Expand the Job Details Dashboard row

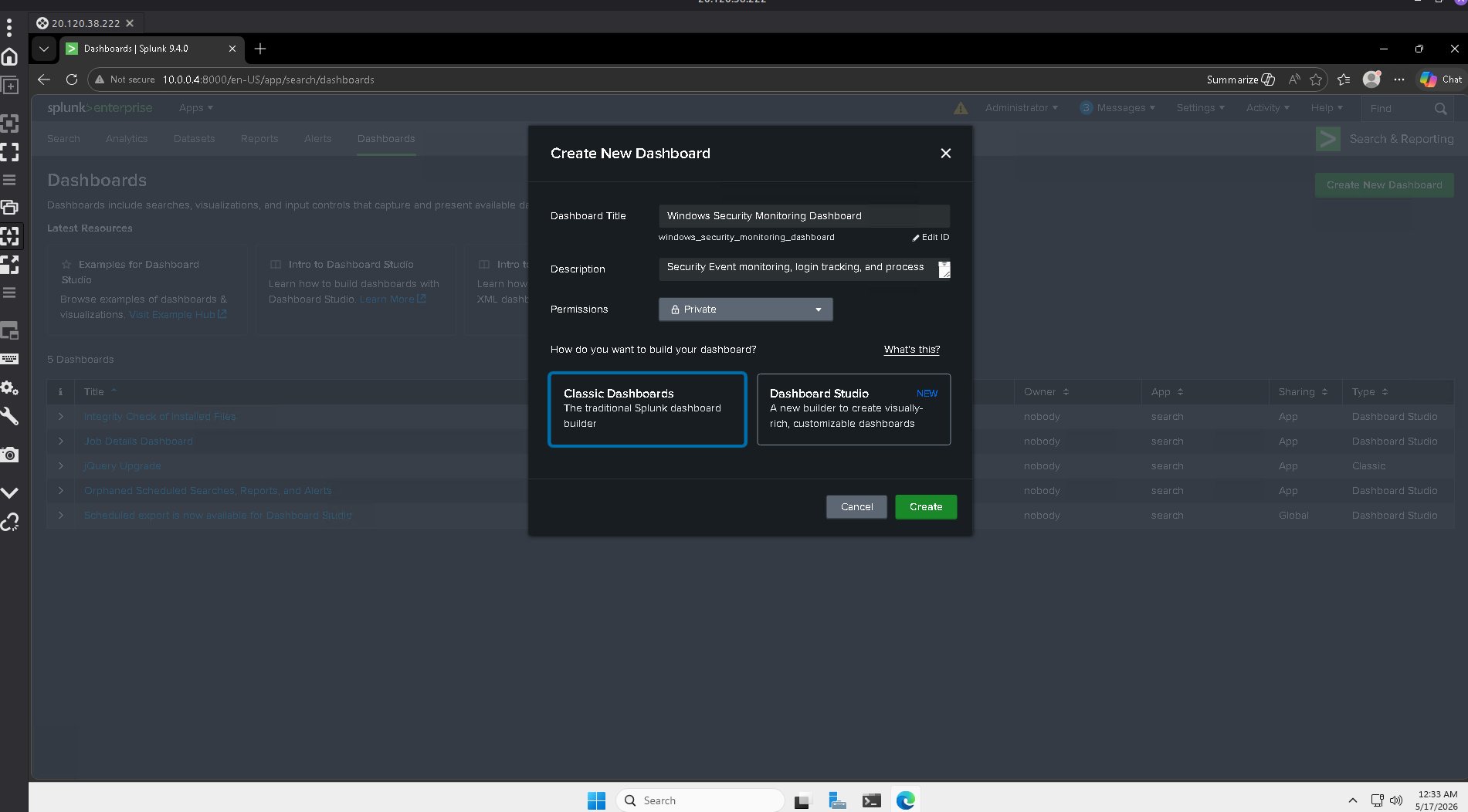[61, 442]
